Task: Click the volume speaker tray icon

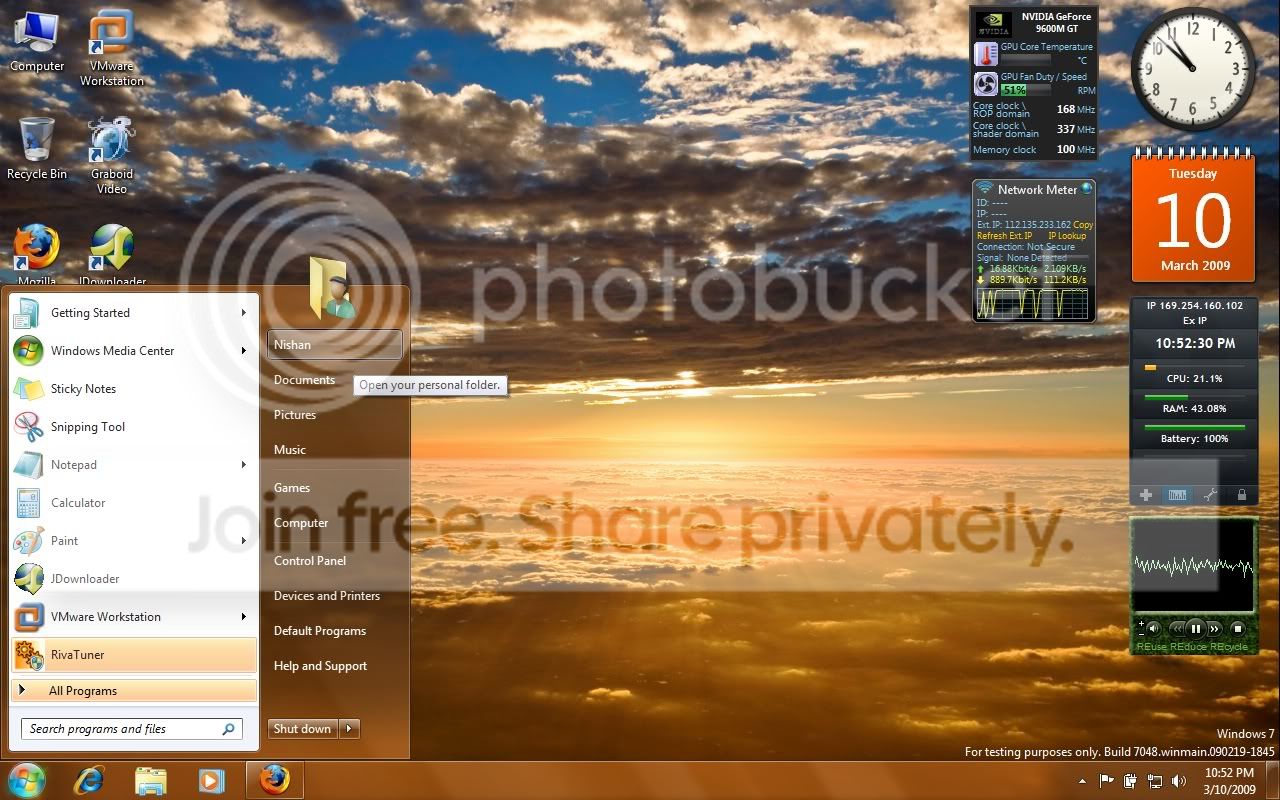Action: (x=1179, y=781)
